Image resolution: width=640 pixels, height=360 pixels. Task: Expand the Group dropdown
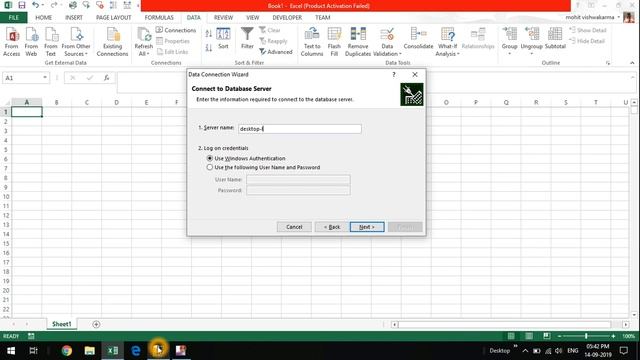click(509, 53)
